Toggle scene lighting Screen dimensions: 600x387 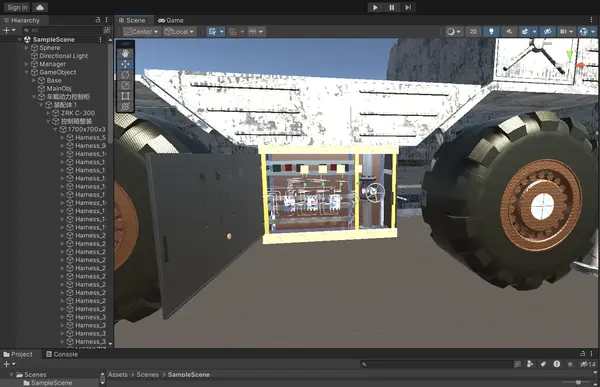(x=491, y=32)
